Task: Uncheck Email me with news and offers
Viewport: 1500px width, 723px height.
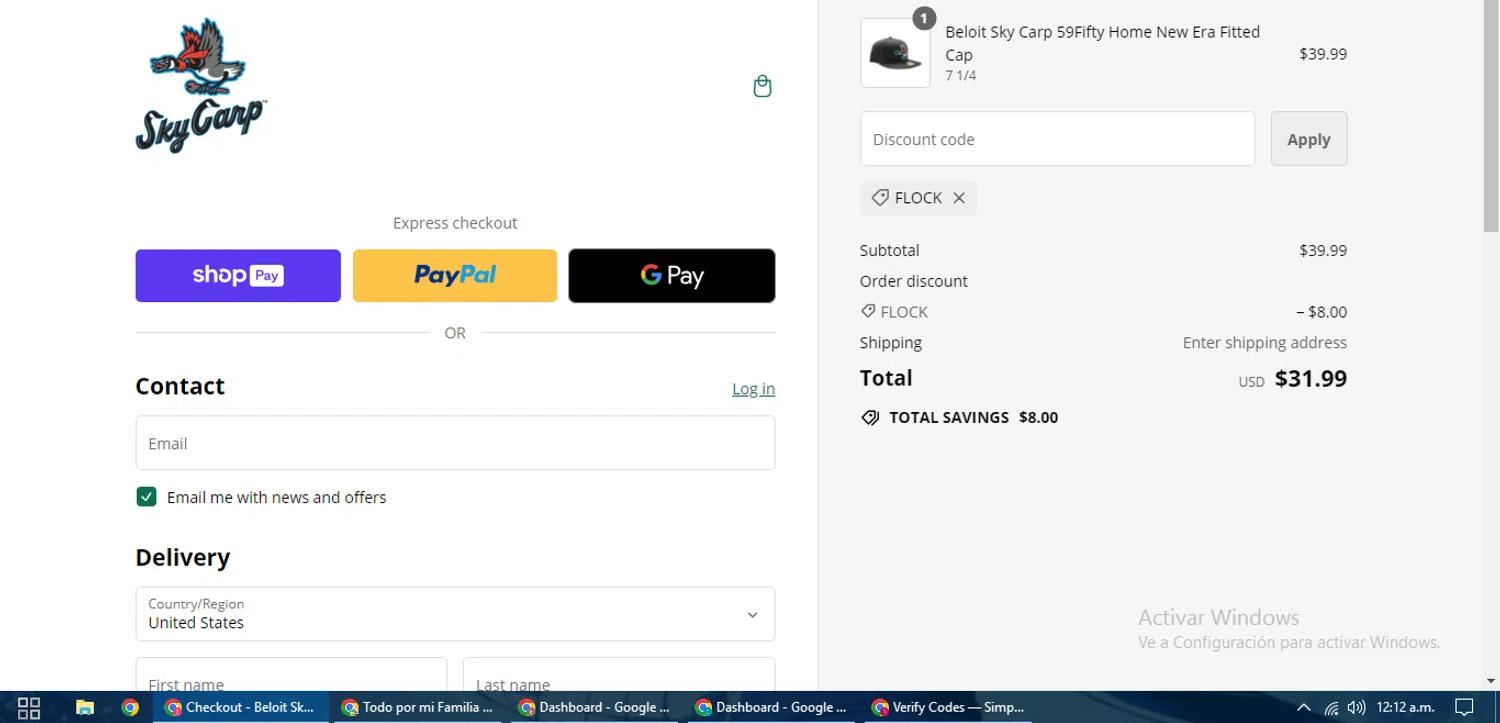Action: click(147, 497)
